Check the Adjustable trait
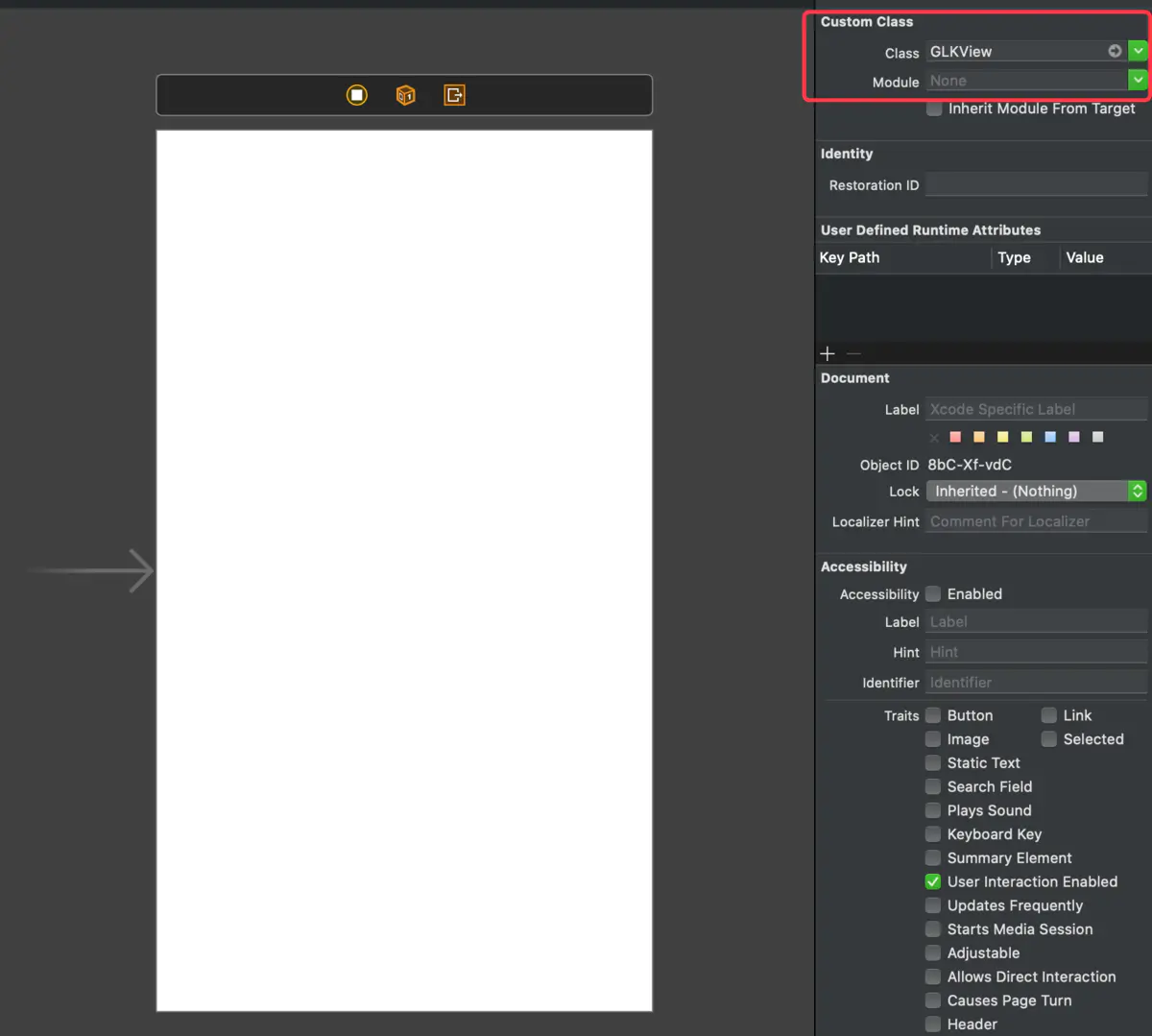The height and width of the screenshot is (1036, 1152). point(933,953)
